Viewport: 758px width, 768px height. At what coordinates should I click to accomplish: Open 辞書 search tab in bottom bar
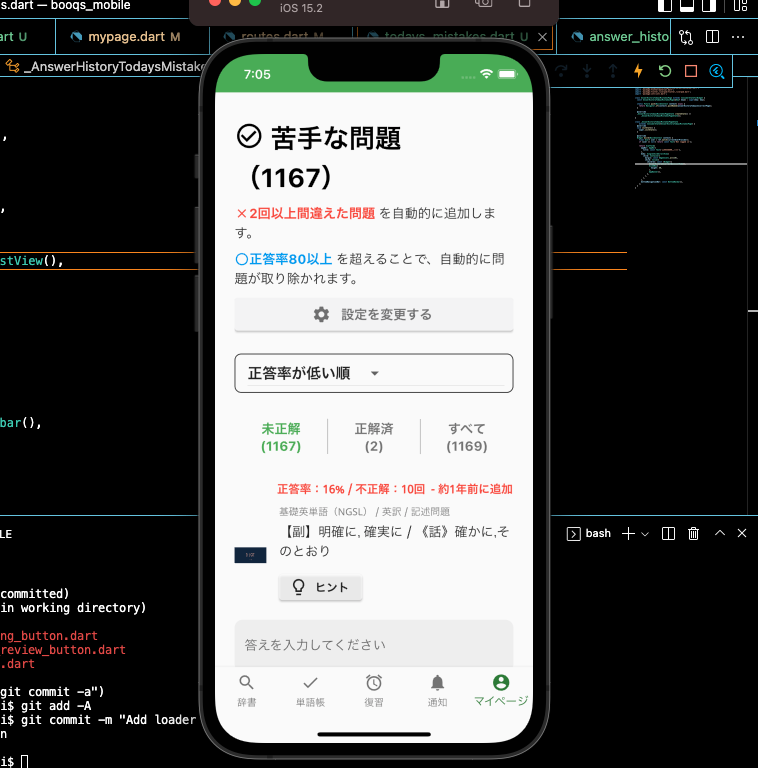(x=246, y=691)
